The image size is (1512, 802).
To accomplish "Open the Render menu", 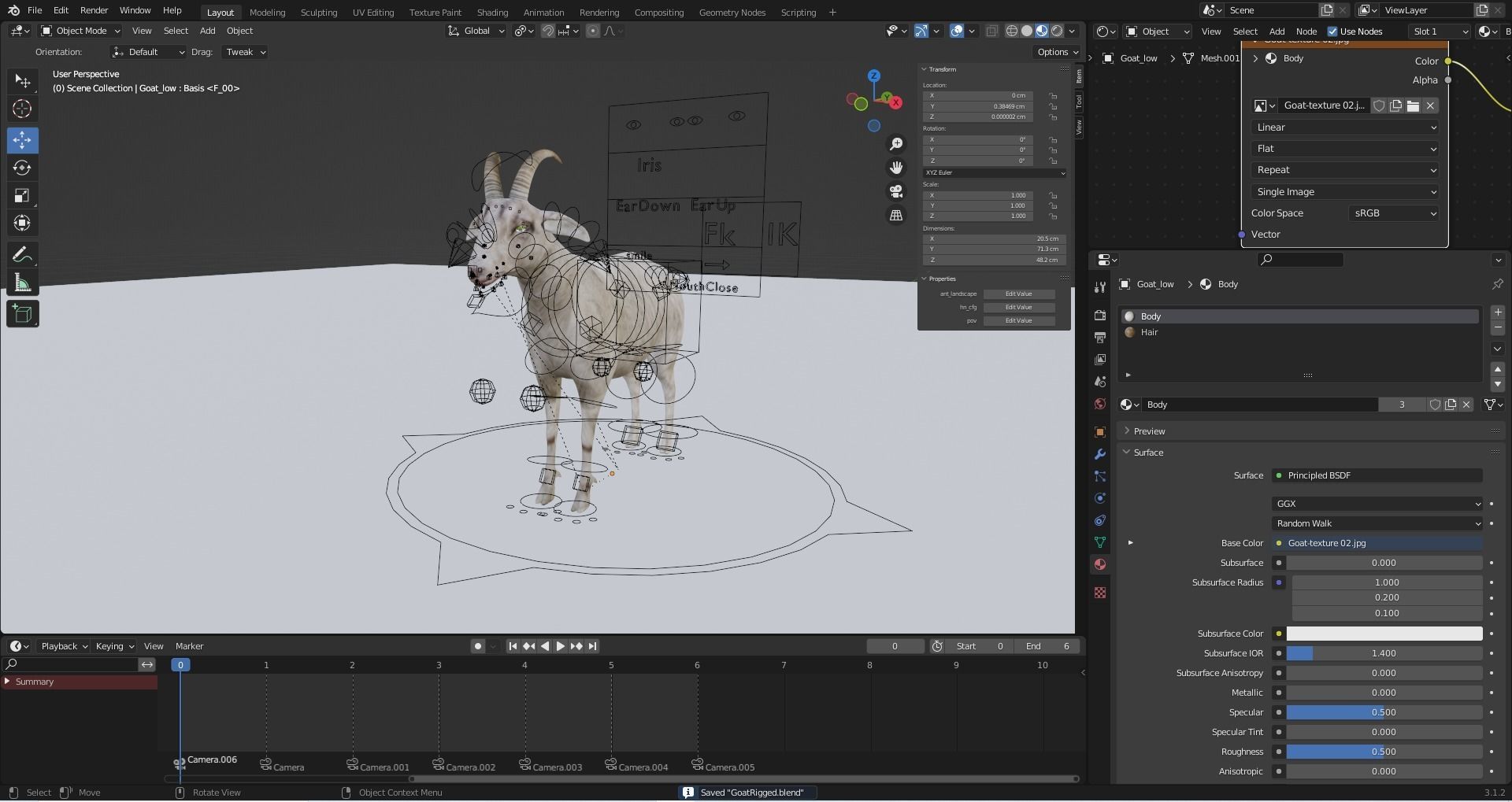I will click(x=94, y=10).
